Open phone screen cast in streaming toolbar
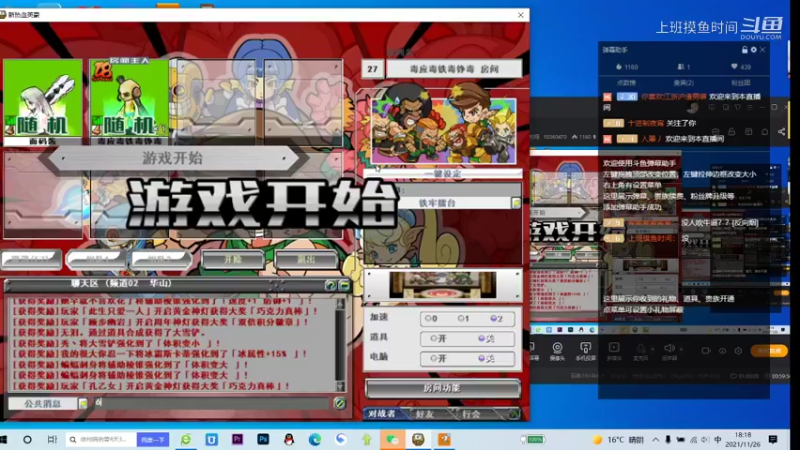Viewport: 800px width, 450px height. (585, 351)
